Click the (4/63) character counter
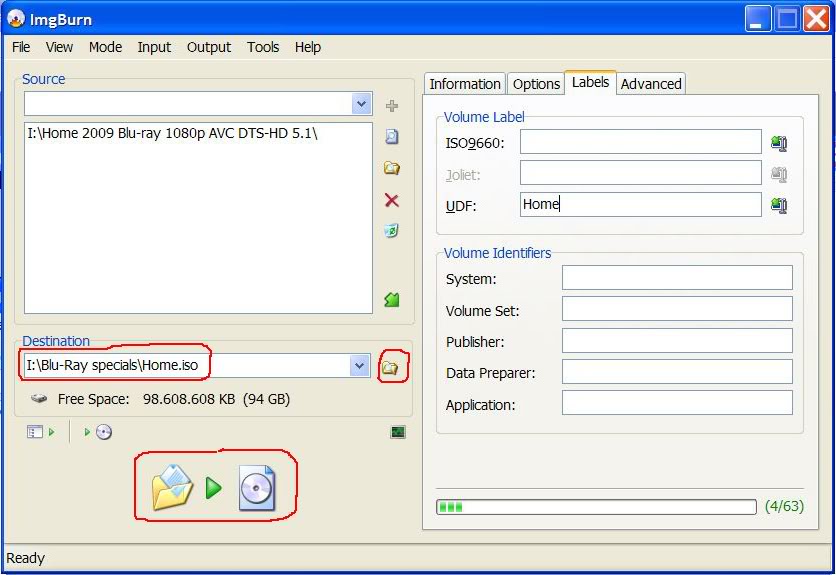 pyautogui.click(x=784, y=506)
